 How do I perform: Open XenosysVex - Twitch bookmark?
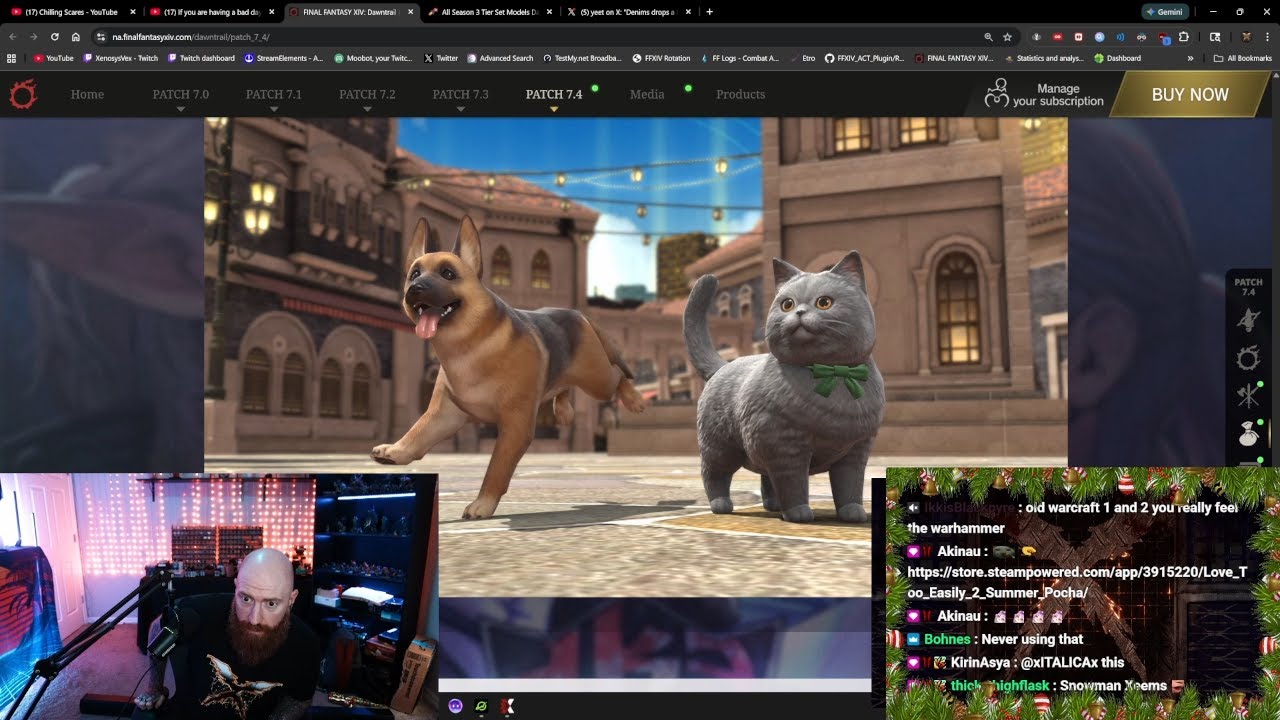click(x=121, y=58)
